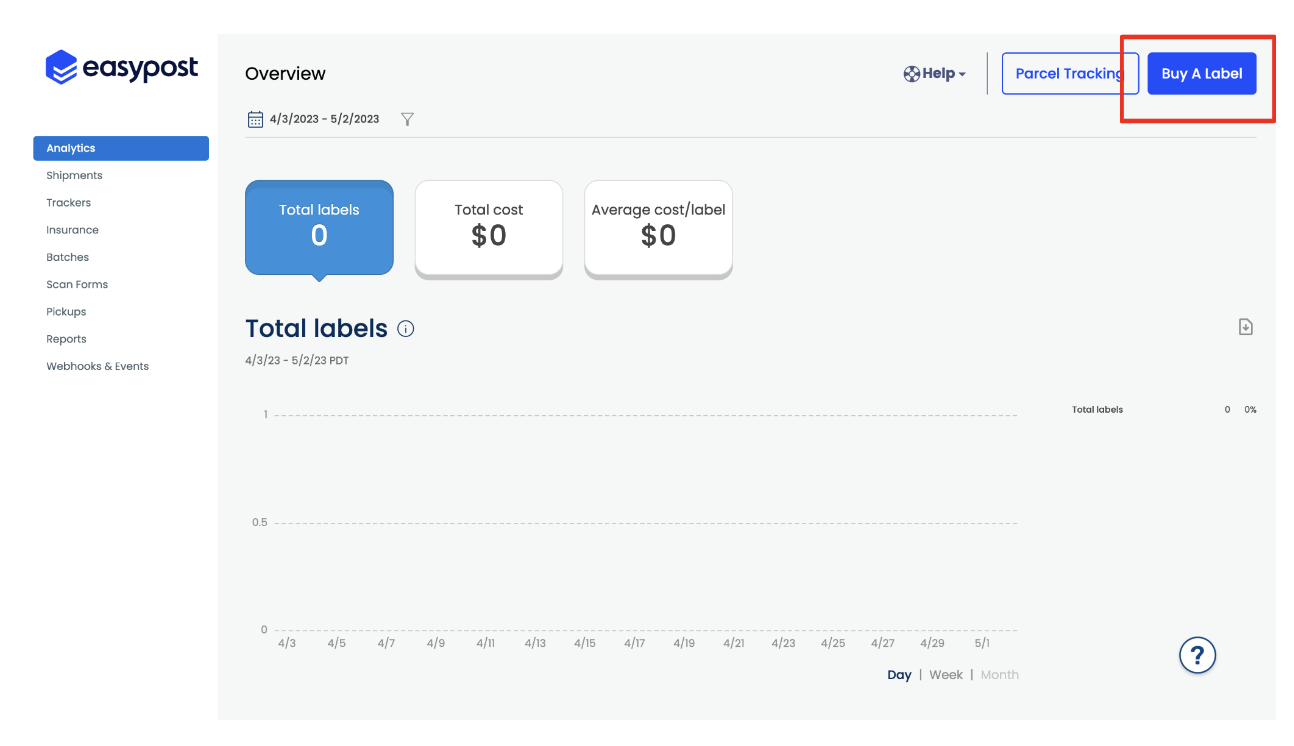Click the Help lifebuoy icon
Image resolution: width=1294 pixels, height=746 pixels.
coord(911,74)
